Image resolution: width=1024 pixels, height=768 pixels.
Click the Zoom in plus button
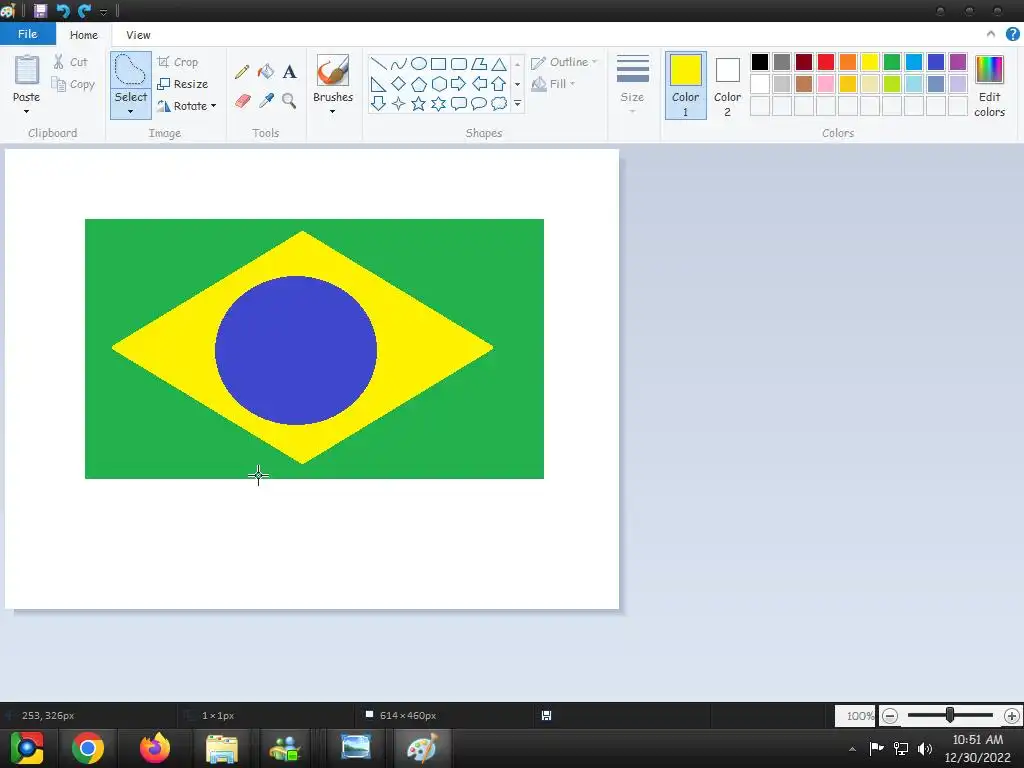pos(1012,716)
